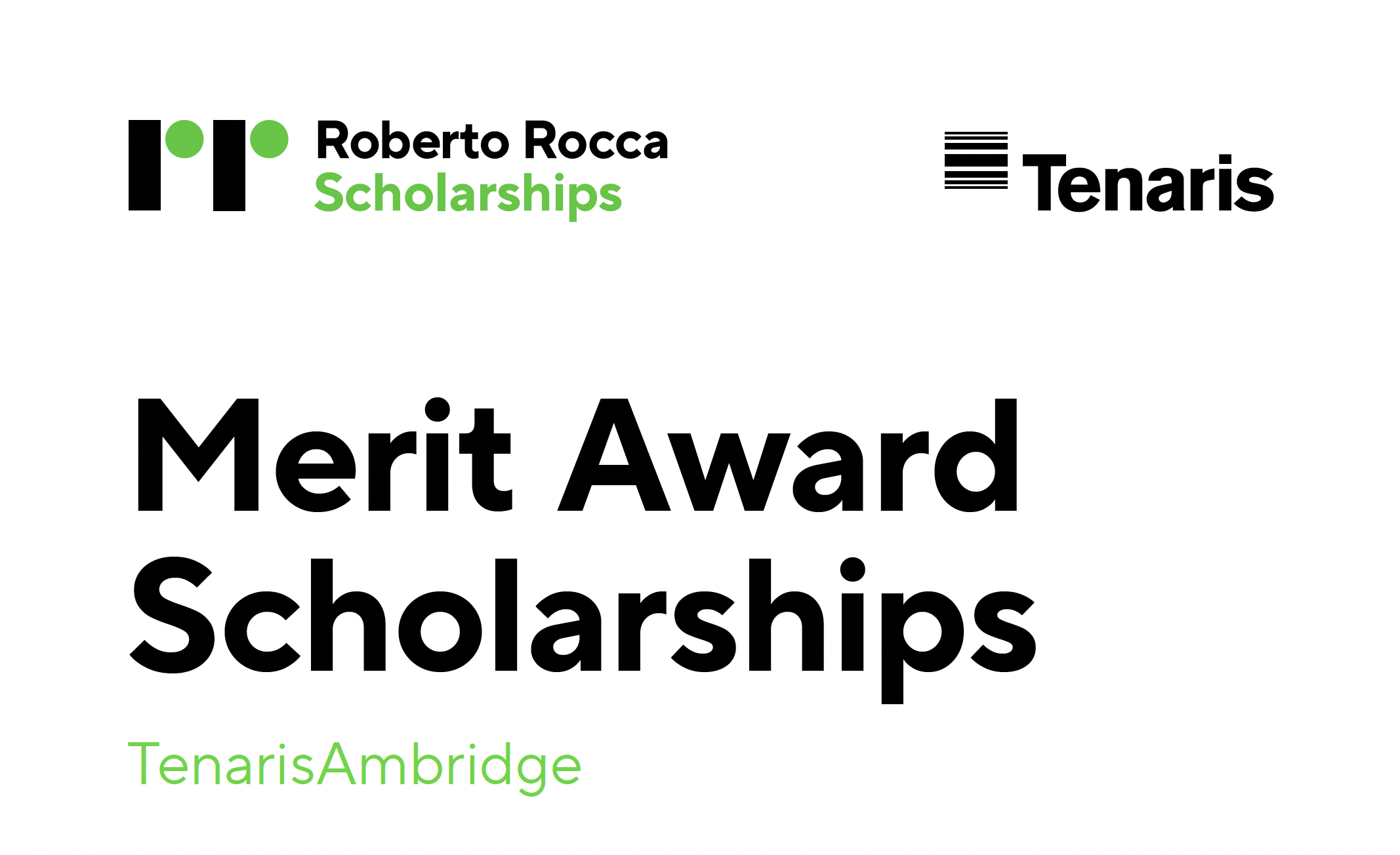The height and width of the screenshot is (855, 1400).
Task: Click the word Award in the heading
Action: pyautogui.click(x=787, y=455)
